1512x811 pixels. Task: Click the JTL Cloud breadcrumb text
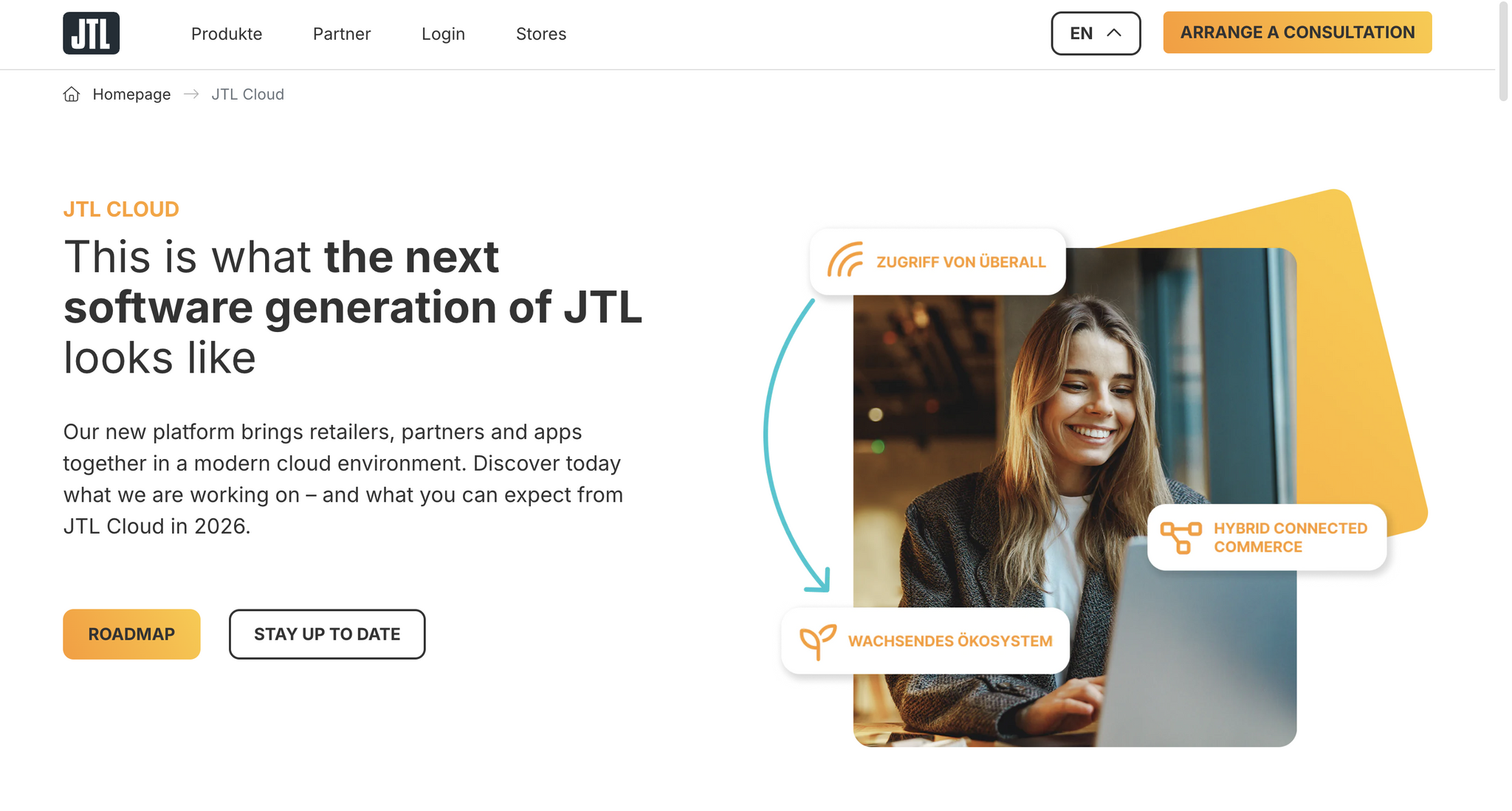coord(247,94)
